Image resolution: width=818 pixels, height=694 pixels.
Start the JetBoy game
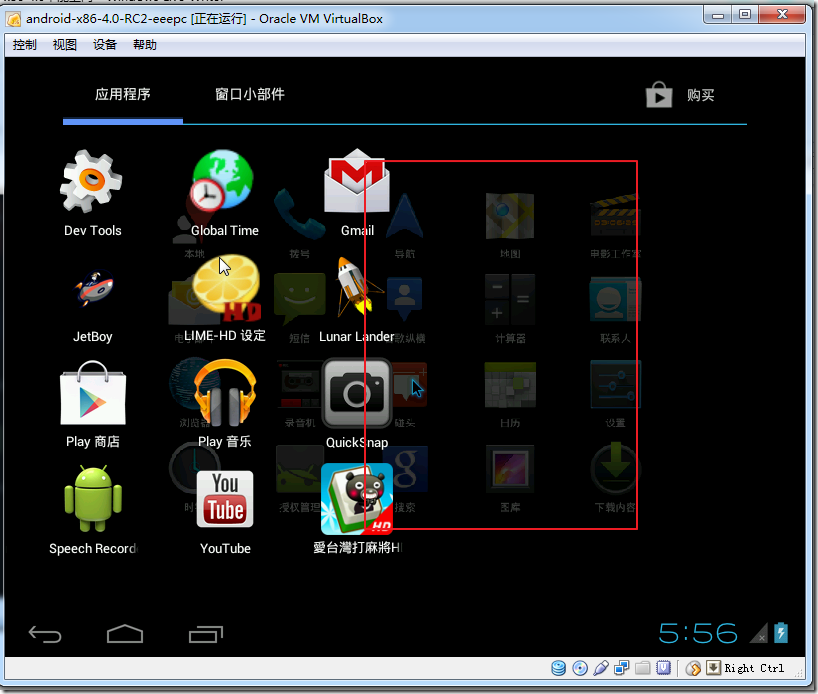click(94, 288)
